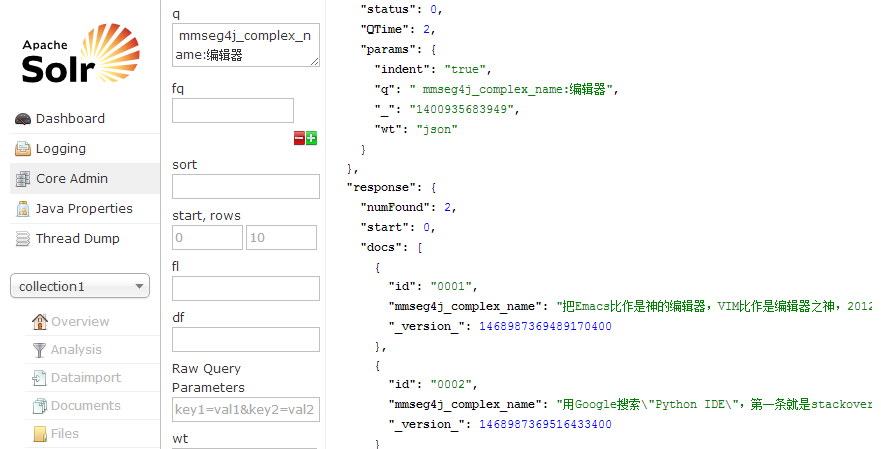
Task: Focus the fq filter query field
Action: (233, 110)
